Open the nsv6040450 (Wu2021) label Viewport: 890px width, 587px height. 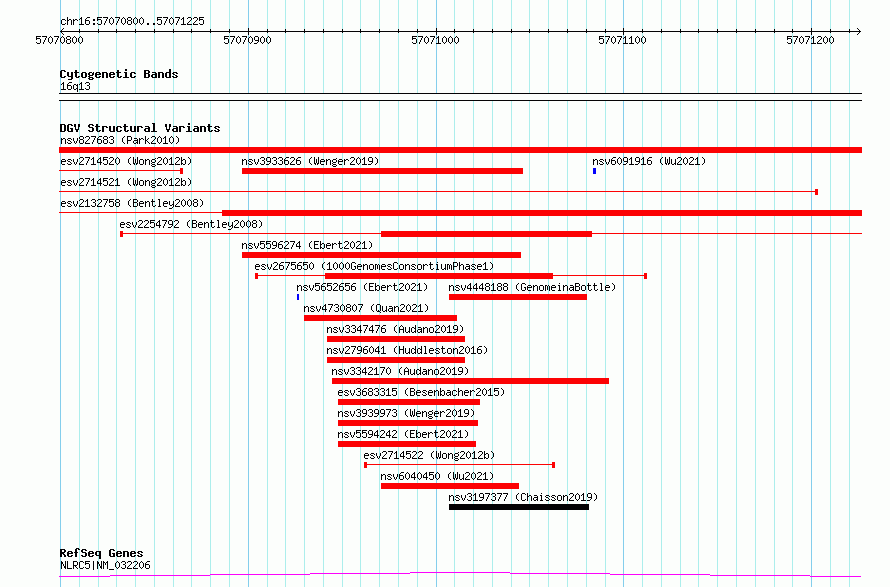pos(437,476)
